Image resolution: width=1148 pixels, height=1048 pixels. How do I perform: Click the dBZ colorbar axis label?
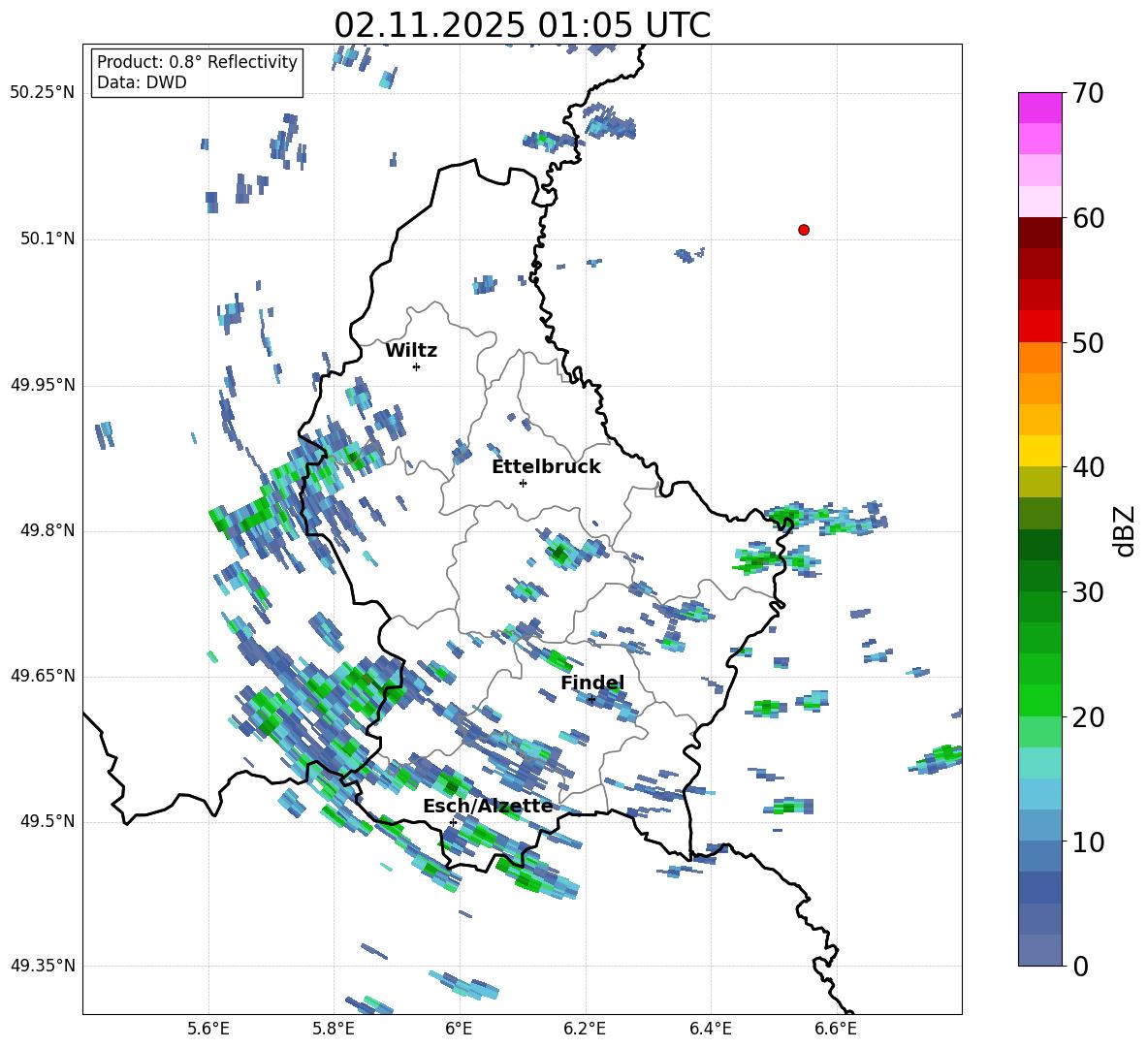pyautogui.click(x=1124, y=530)
